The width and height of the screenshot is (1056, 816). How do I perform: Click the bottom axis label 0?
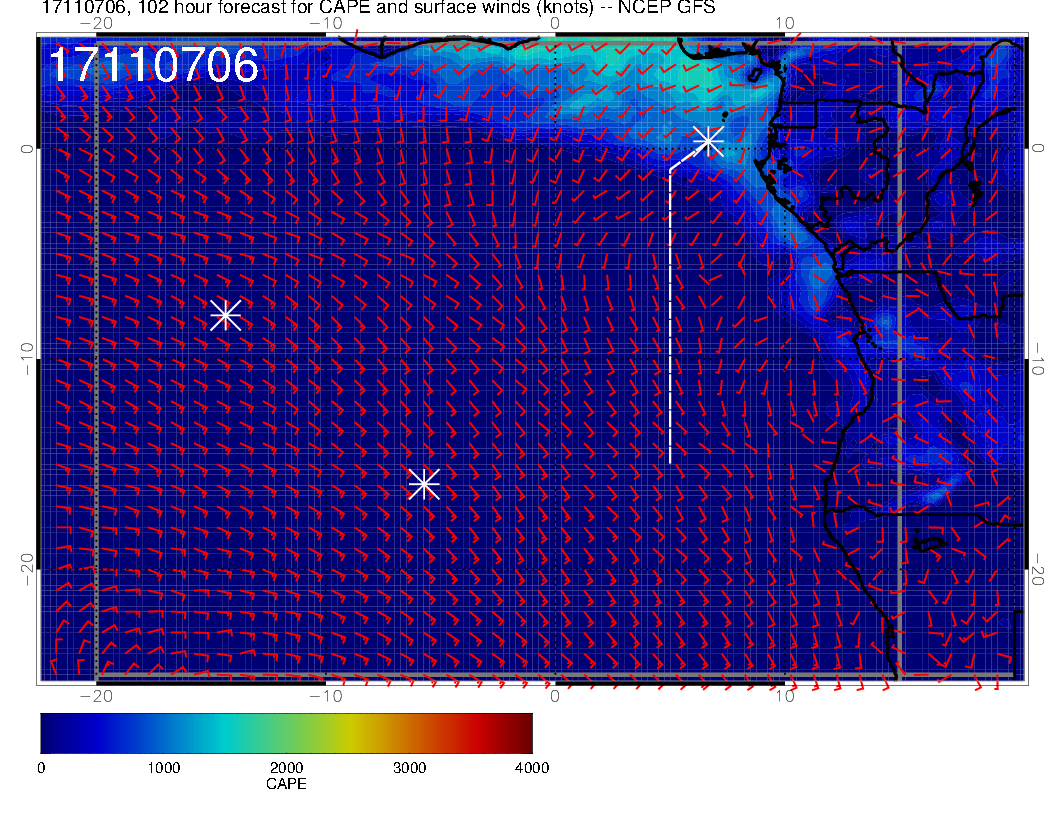click(x=555, y=696)
